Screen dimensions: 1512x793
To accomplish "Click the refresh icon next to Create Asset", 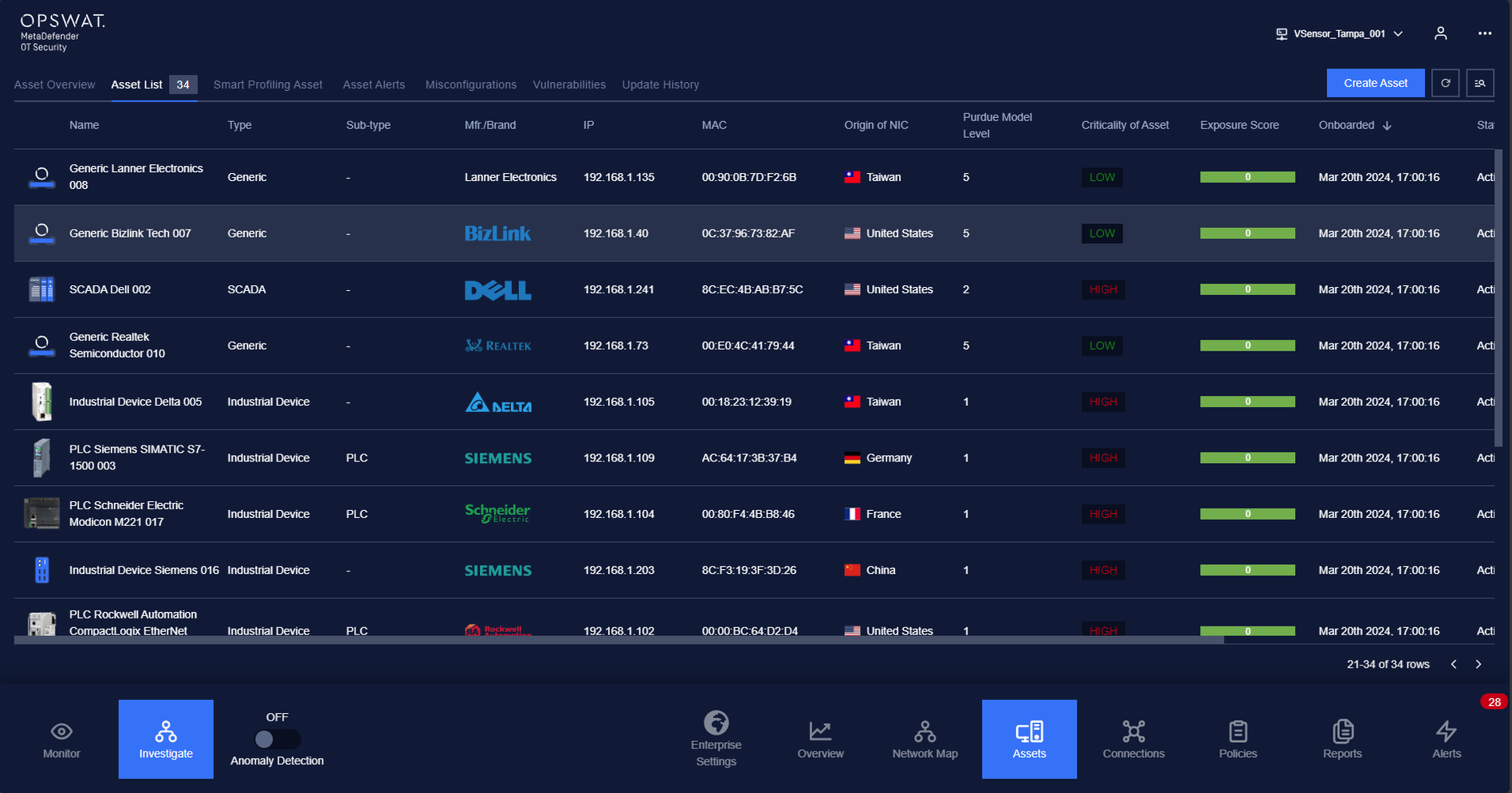I will click(1445, 83).
